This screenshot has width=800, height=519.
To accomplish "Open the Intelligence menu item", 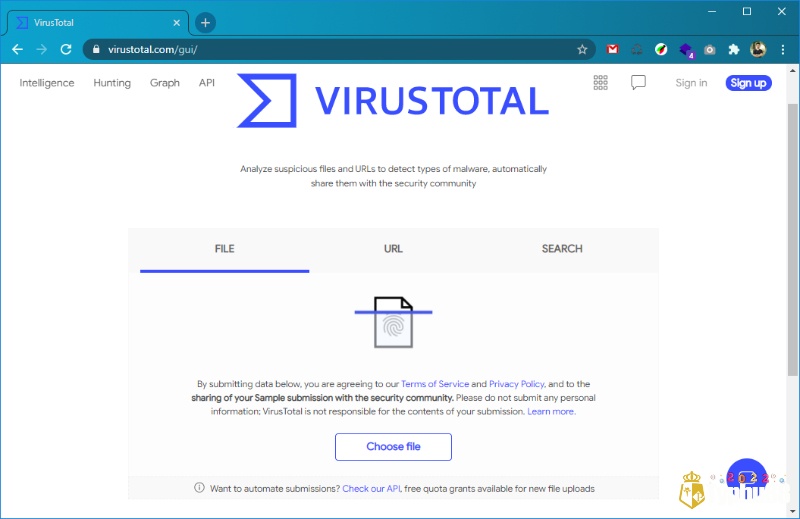I will pos(47,83).
